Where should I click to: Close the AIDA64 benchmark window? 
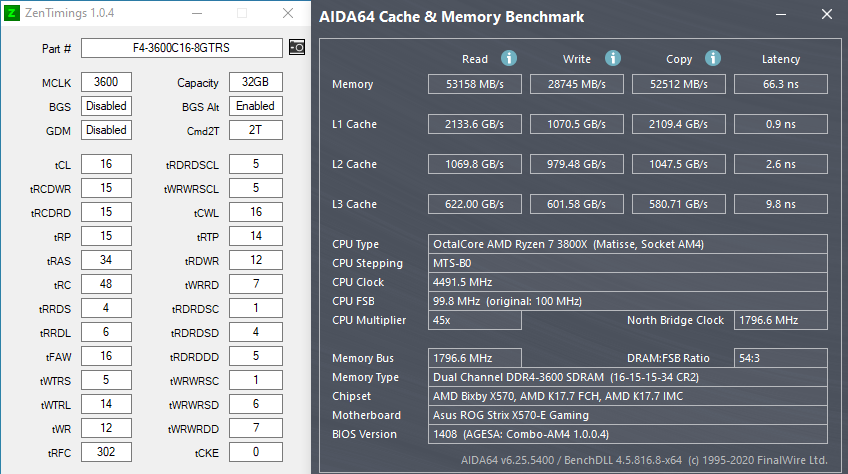pyautogui.click(x=826, y=15)
